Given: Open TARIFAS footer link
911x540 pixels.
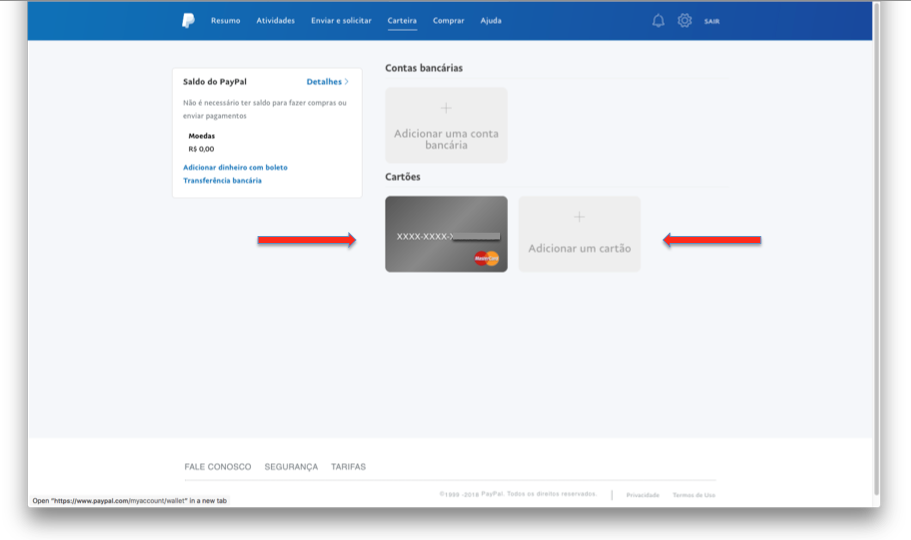Looking at the screenshot, I should pos(349,467).
